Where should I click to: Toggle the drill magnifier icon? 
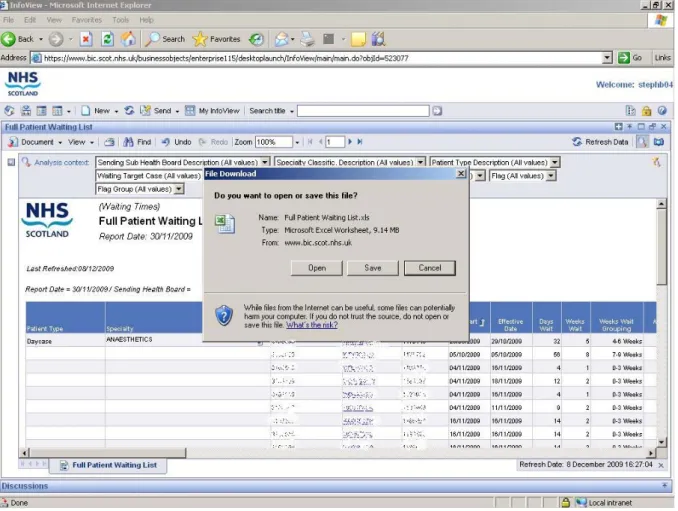pyautogui.click(x=643, y=142)
